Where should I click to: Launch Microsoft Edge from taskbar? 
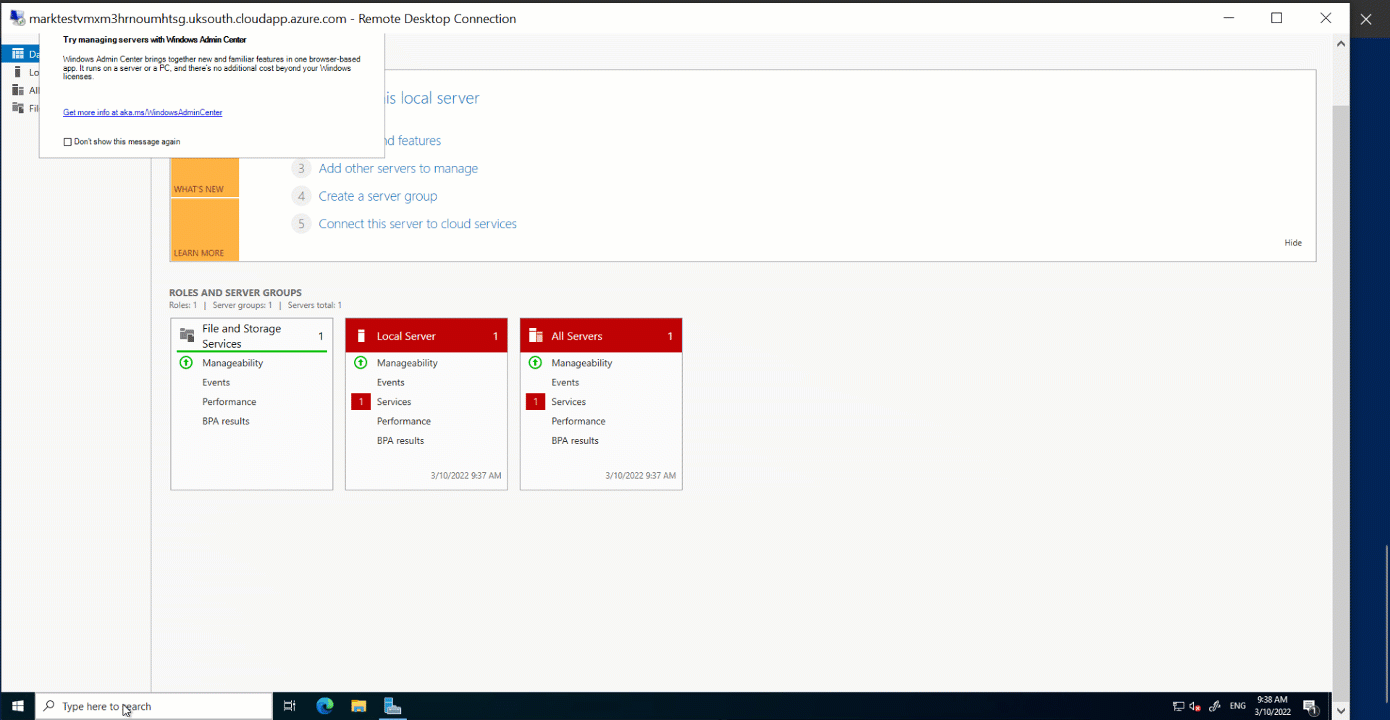[325, 706]
